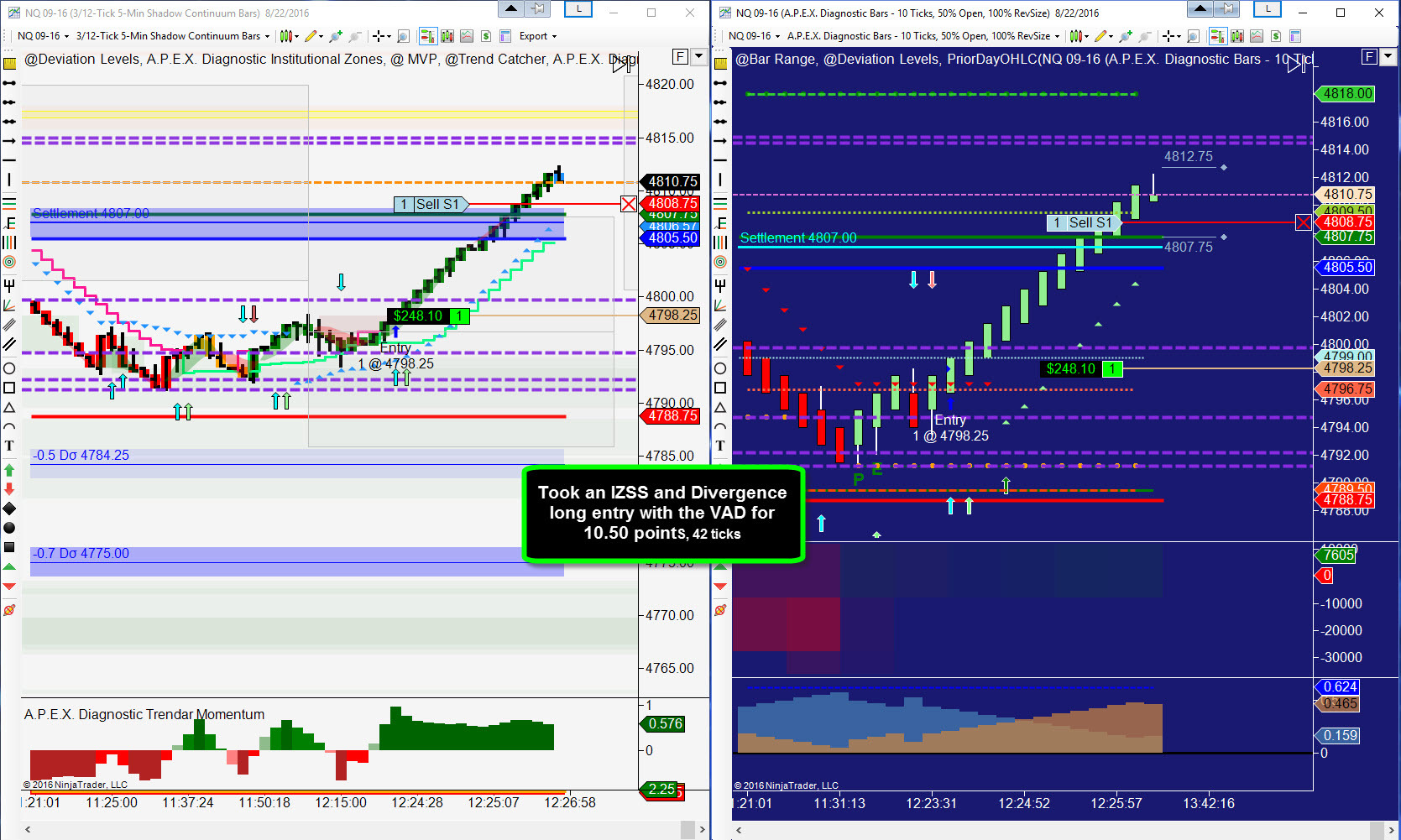Select the Ruler tool in left chart sidebar
This screenshot has width=1401, height=840.
coord(10,64)
